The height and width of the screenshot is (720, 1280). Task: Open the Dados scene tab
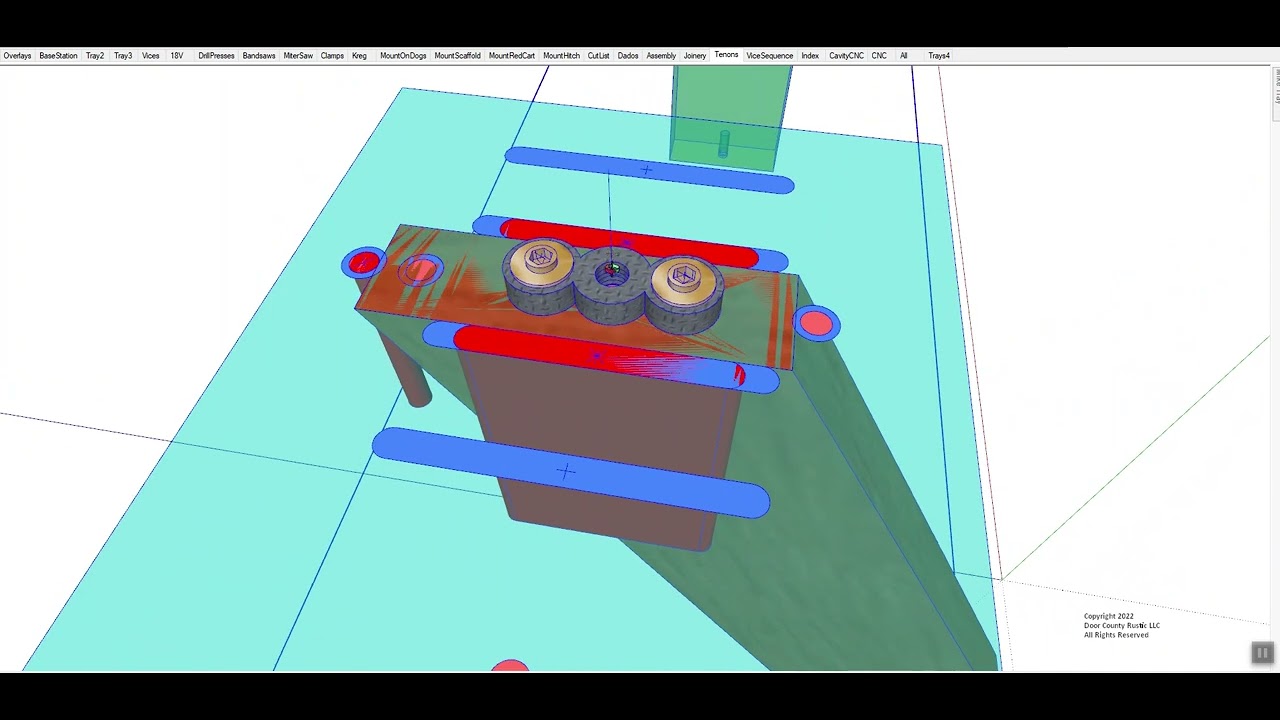pyautogui.click(x=628, y=56)
